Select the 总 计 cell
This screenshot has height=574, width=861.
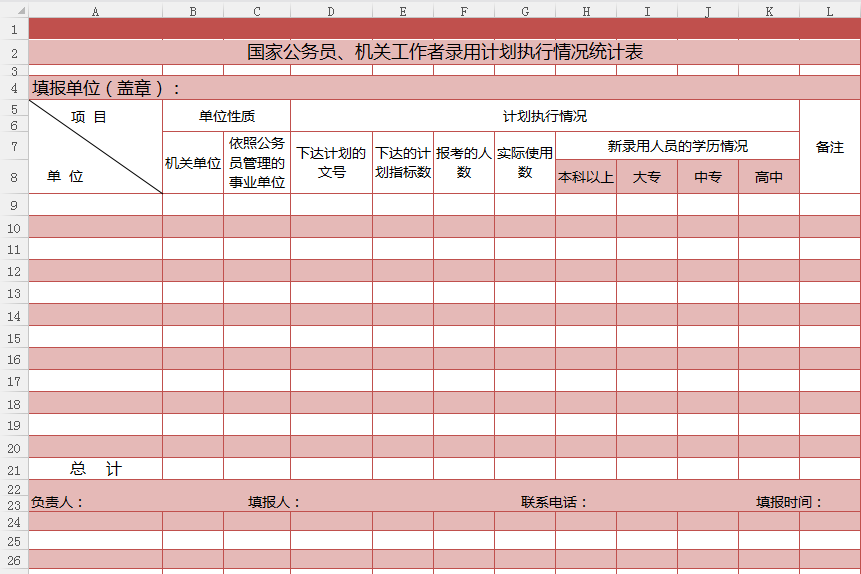[95, 469]
